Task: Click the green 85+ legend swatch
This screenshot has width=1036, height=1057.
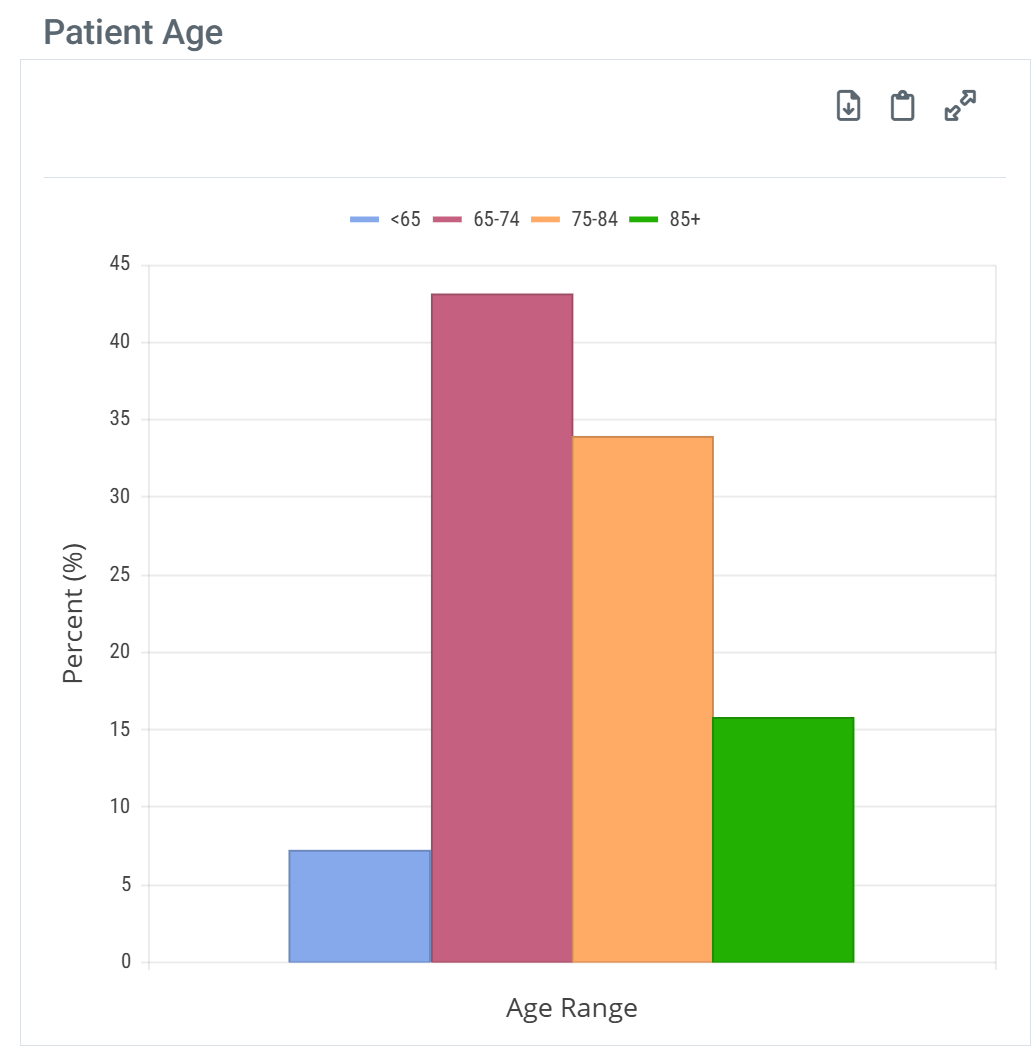Action: [644, 220]
